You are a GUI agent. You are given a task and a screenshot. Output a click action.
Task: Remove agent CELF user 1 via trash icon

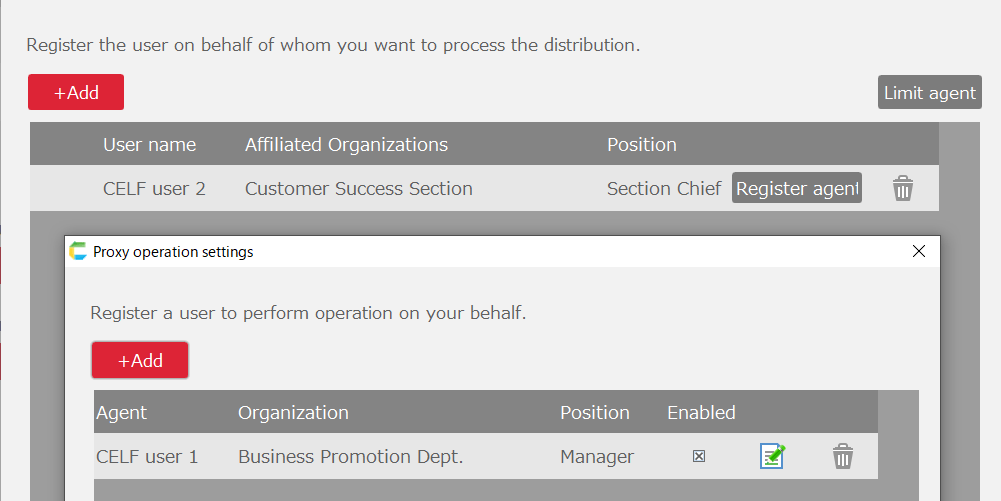pyautogui.click(x=843, y=456)
